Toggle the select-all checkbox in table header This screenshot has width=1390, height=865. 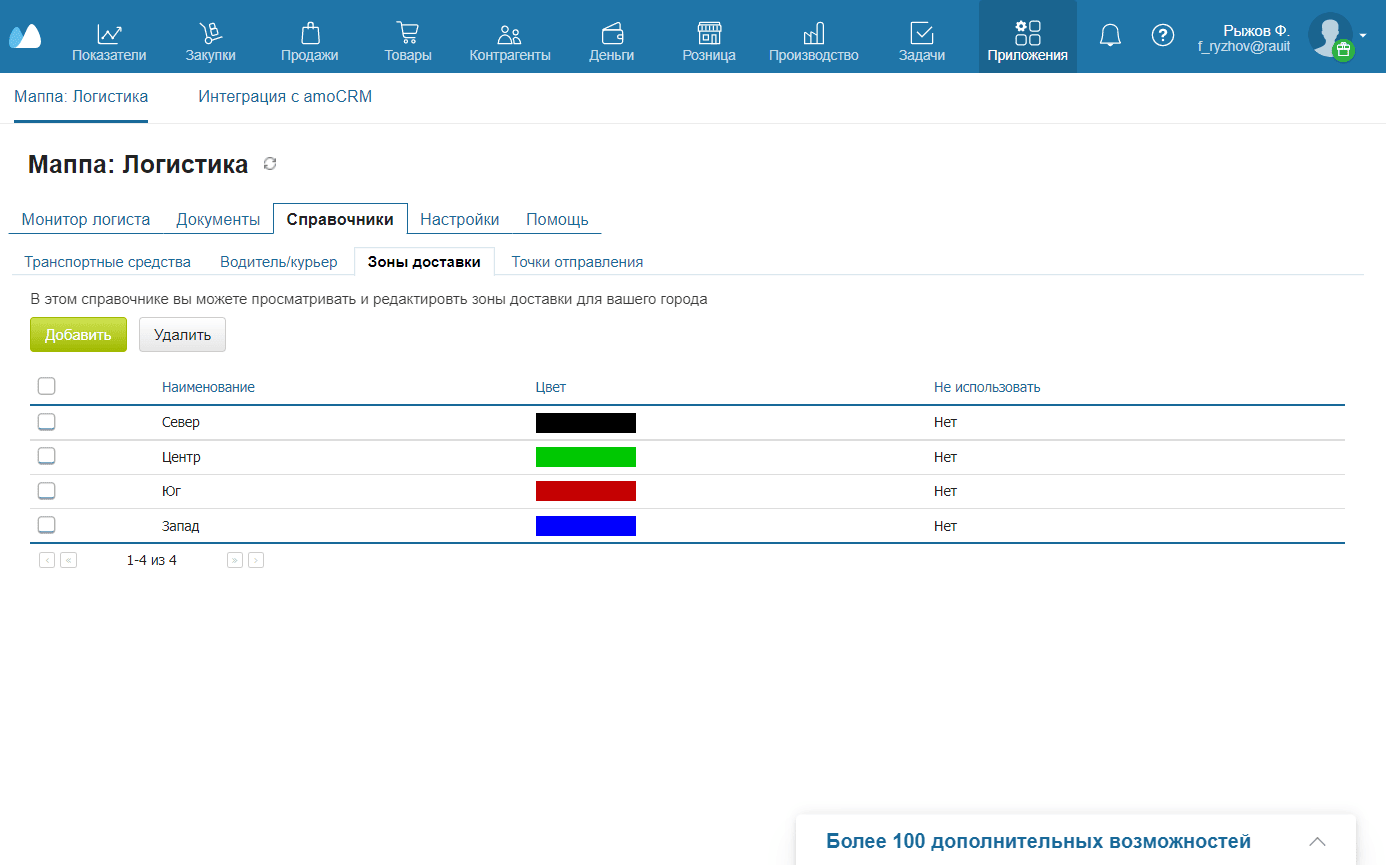click(46, 386)
